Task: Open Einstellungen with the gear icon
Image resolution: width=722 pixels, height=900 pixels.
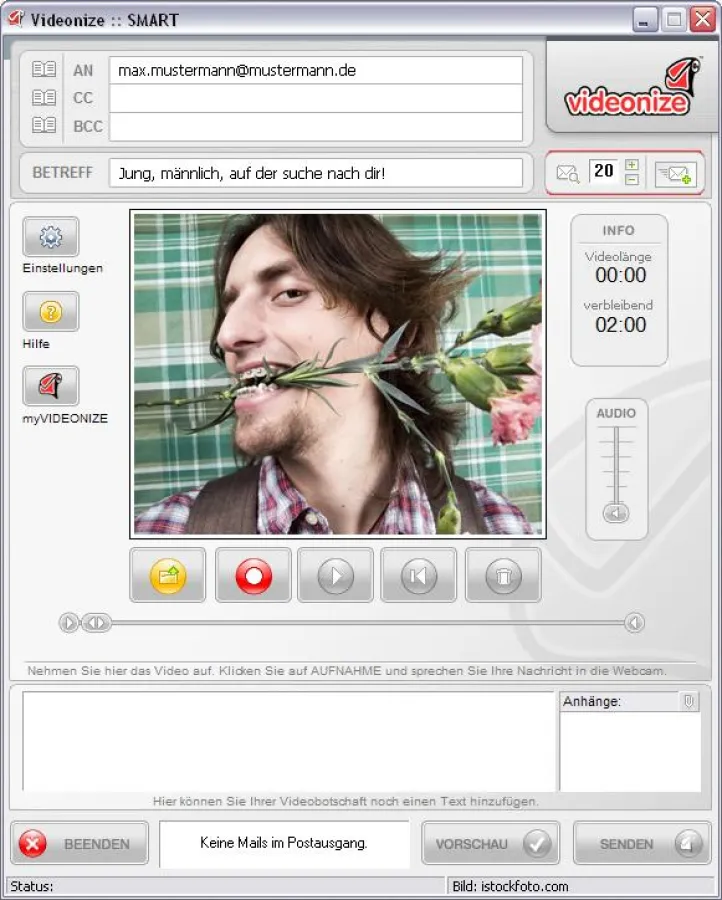Action: coord(51,237)
